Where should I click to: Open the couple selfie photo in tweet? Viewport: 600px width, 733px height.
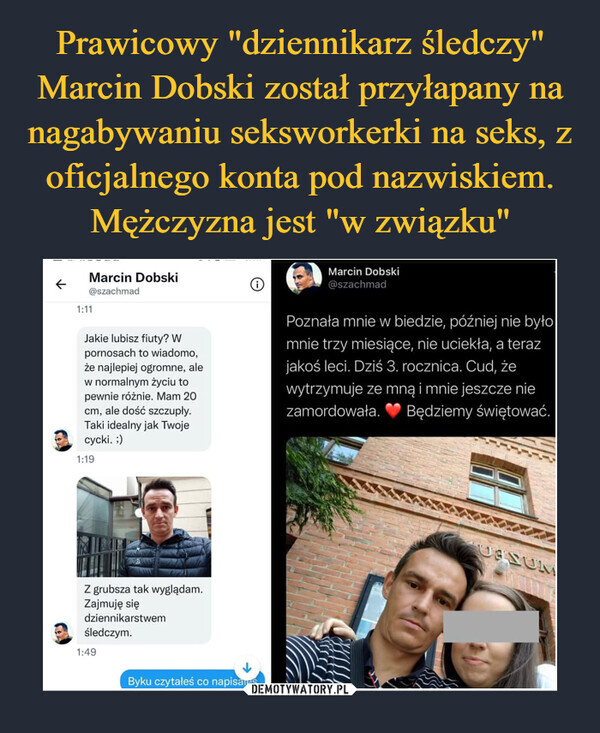pos(420,563)
